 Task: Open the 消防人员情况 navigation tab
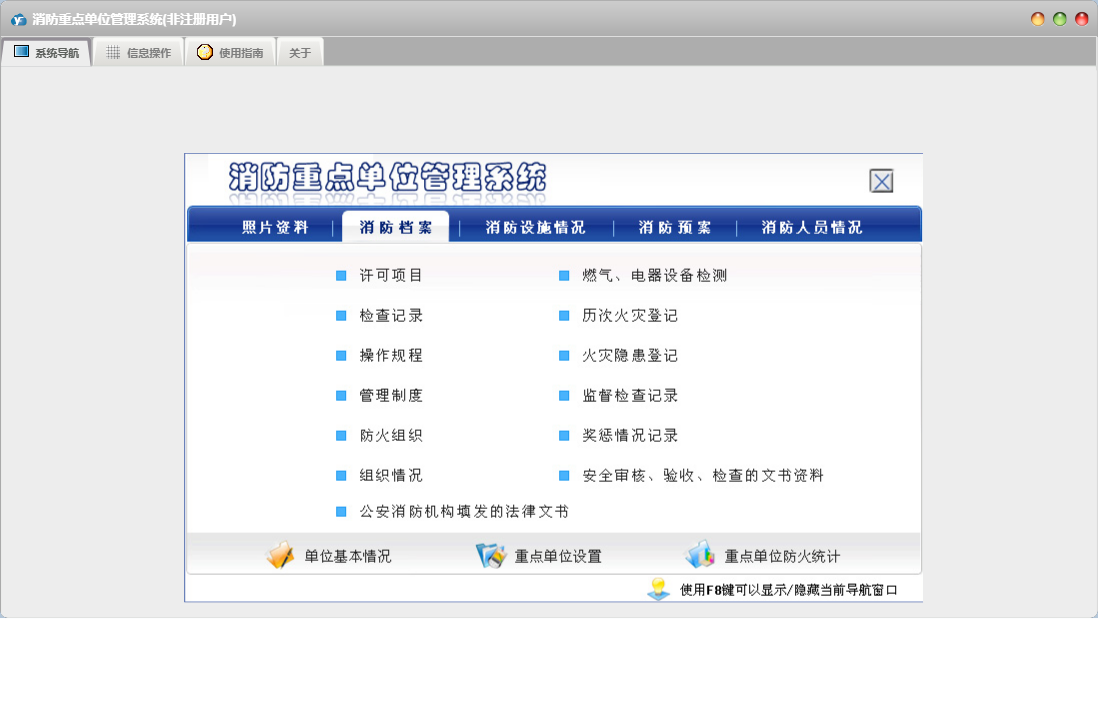(x=812, y=228)
